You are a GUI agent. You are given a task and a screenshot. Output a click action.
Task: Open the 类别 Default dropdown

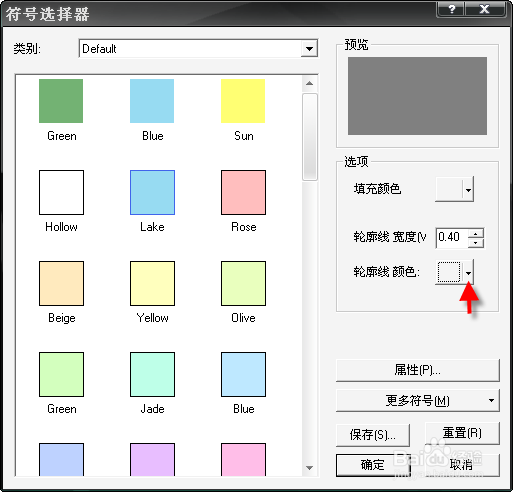pyautogui.click(x=309, y=49)
